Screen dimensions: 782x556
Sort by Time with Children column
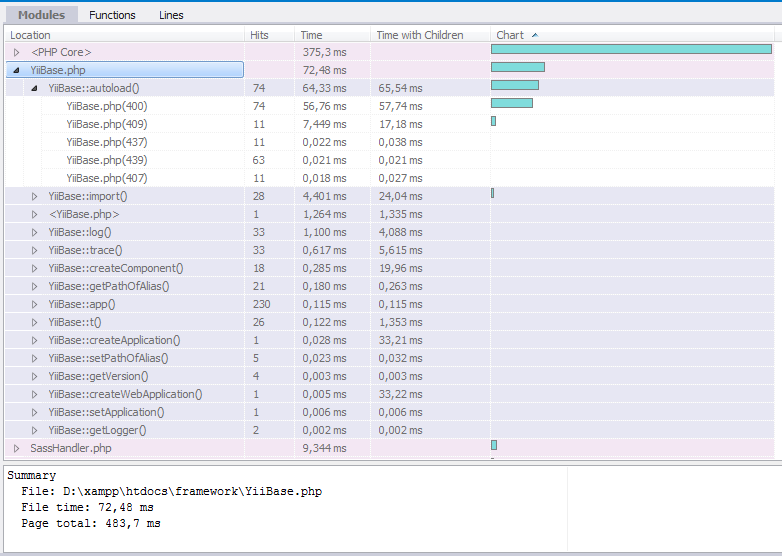point(419,35)
